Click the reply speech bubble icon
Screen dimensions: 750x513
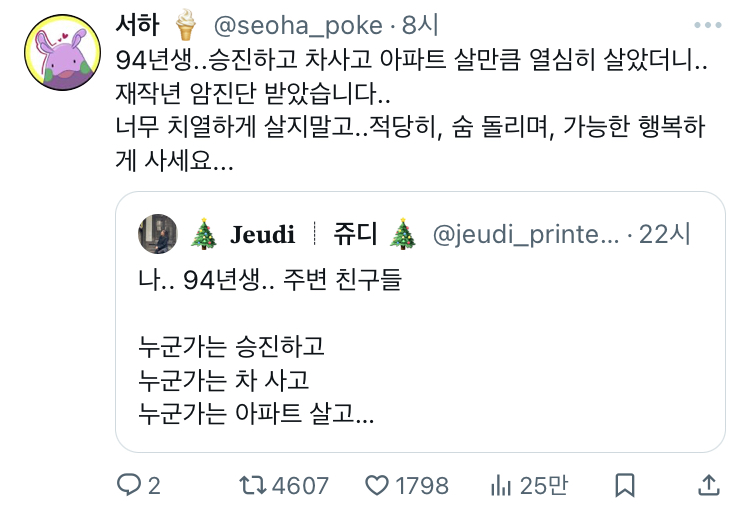click(x=130, y=485)
